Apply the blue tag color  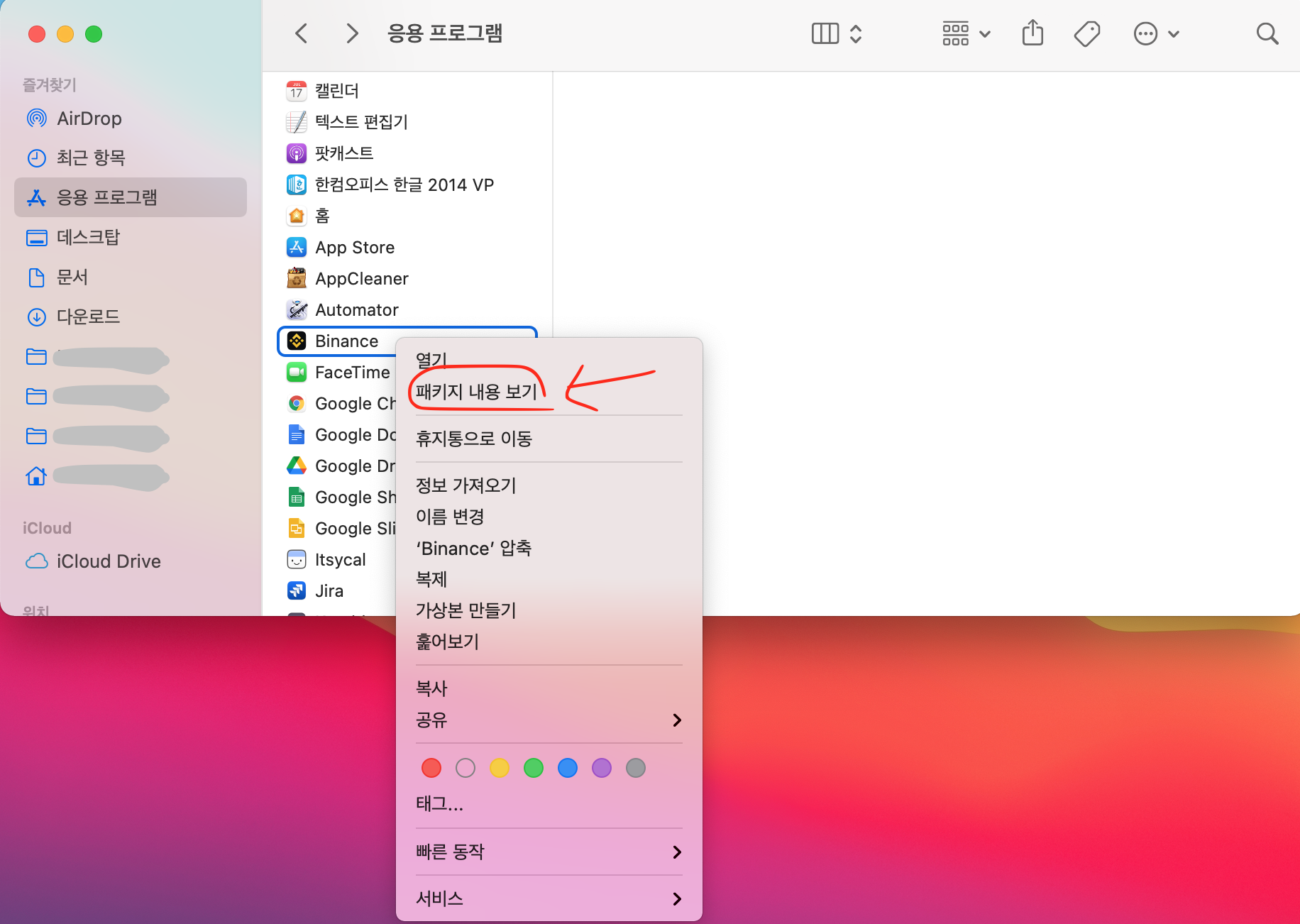coord(568,768)
